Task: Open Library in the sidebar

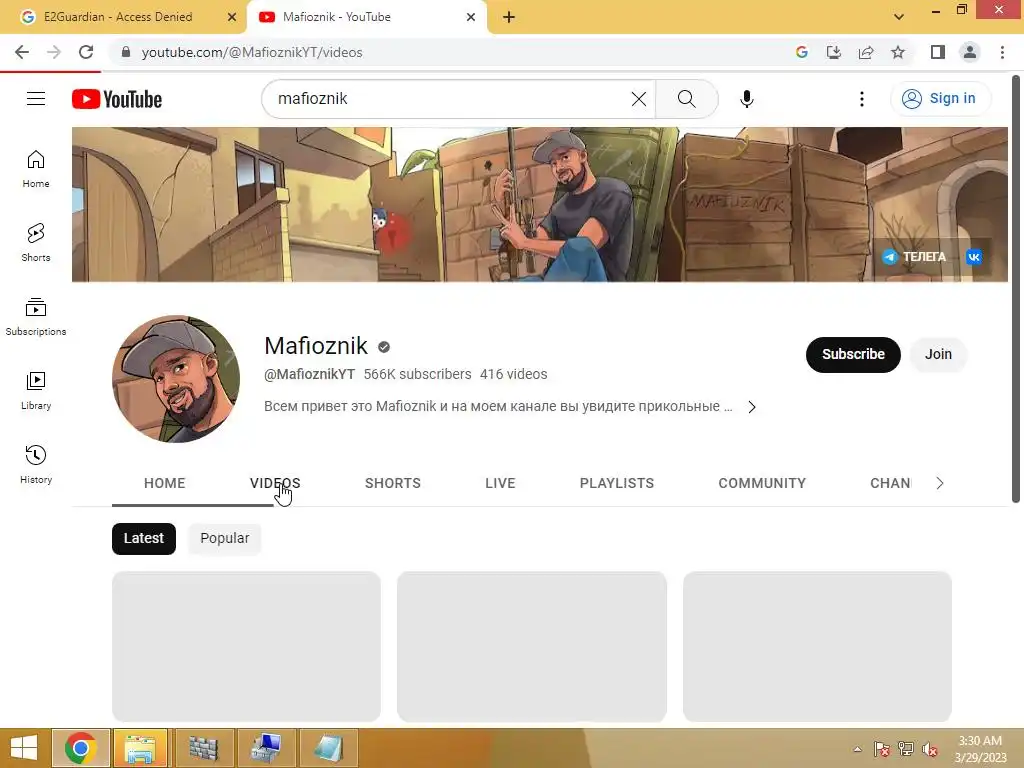Action: coord(36,391)
